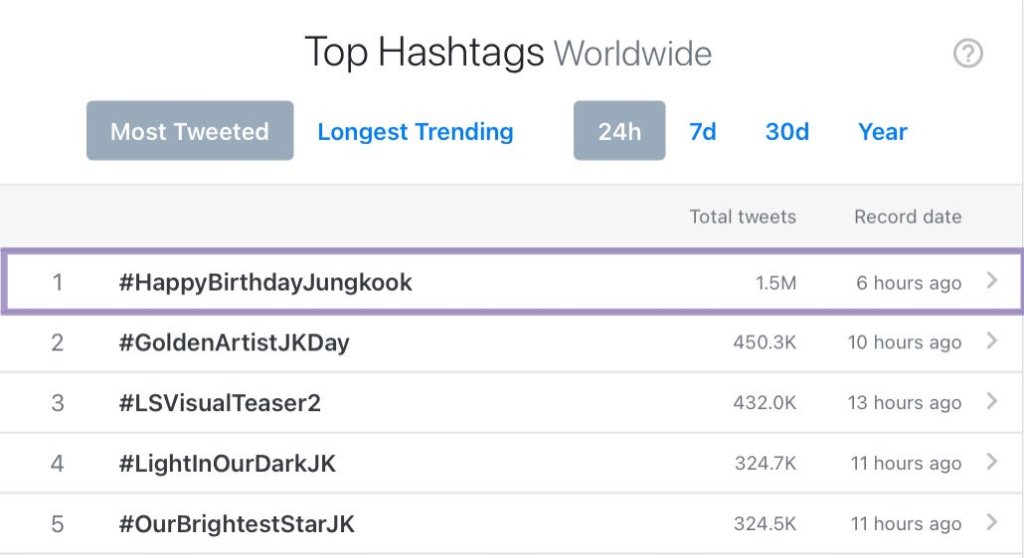Viewport: 1024px width, 558px height.
Task: Expand chevron for #HappyBirthdayJungkook row
Action: 992,282
